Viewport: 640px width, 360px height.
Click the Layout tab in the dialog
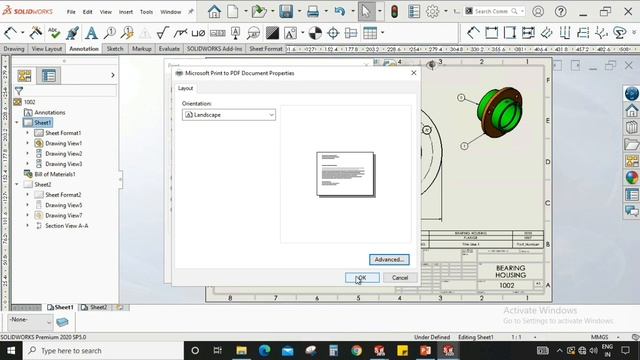[x=185, y=88]
